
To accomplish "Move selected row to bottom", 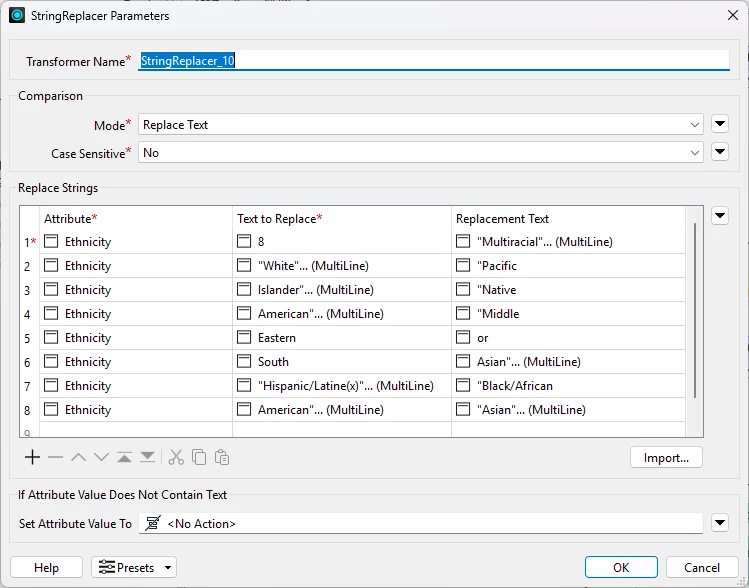I will [147, 458].
